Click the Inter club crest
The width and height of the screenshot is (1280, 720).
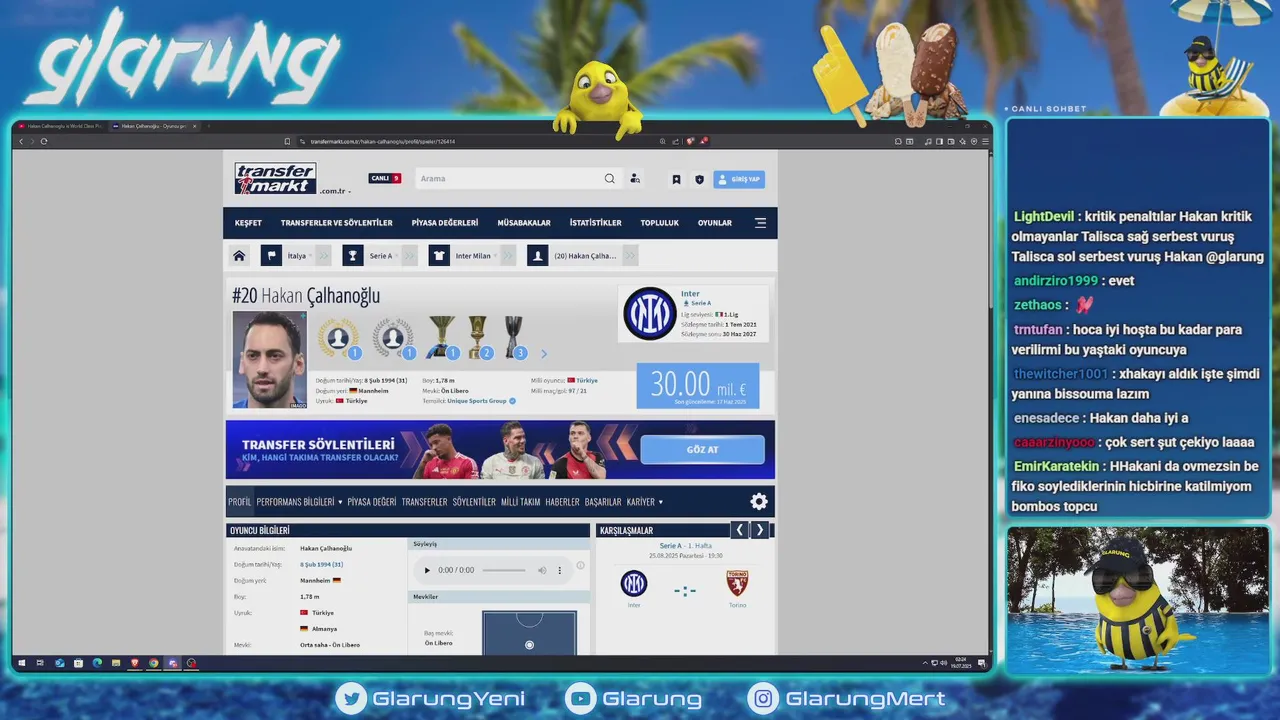coord(649,313)
